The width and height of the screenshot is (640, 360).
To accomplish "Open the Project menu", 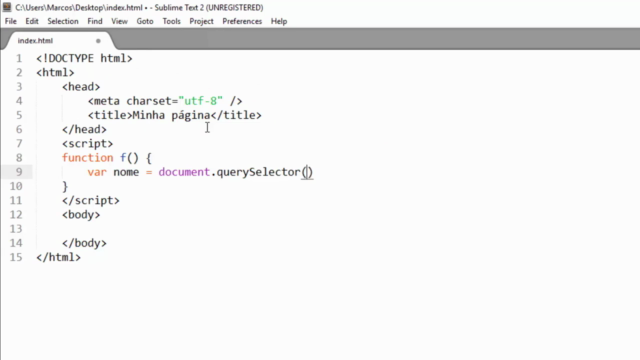I will [x=201, y=21].
